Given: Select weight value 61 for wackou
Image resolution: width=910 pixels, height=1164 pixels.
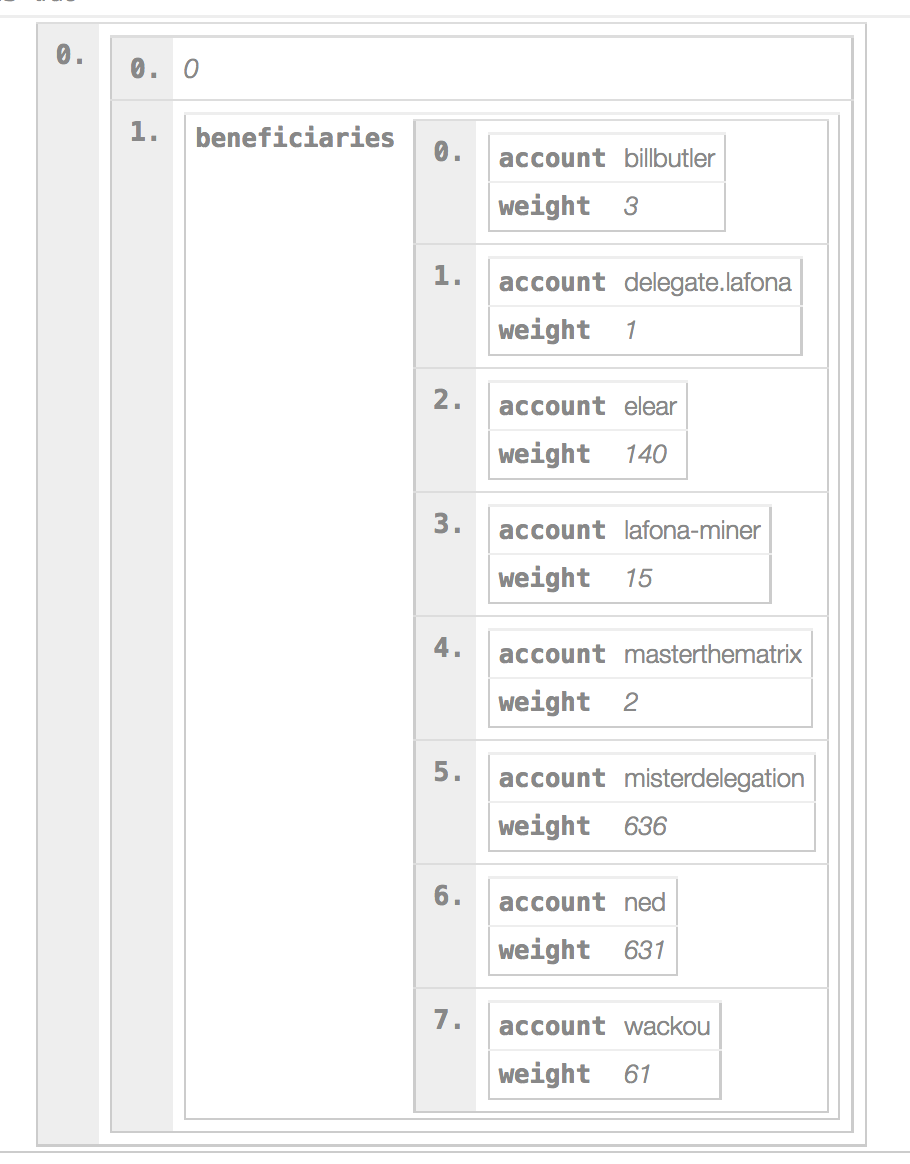Looking at the screenshot, I should point(637,1074).
